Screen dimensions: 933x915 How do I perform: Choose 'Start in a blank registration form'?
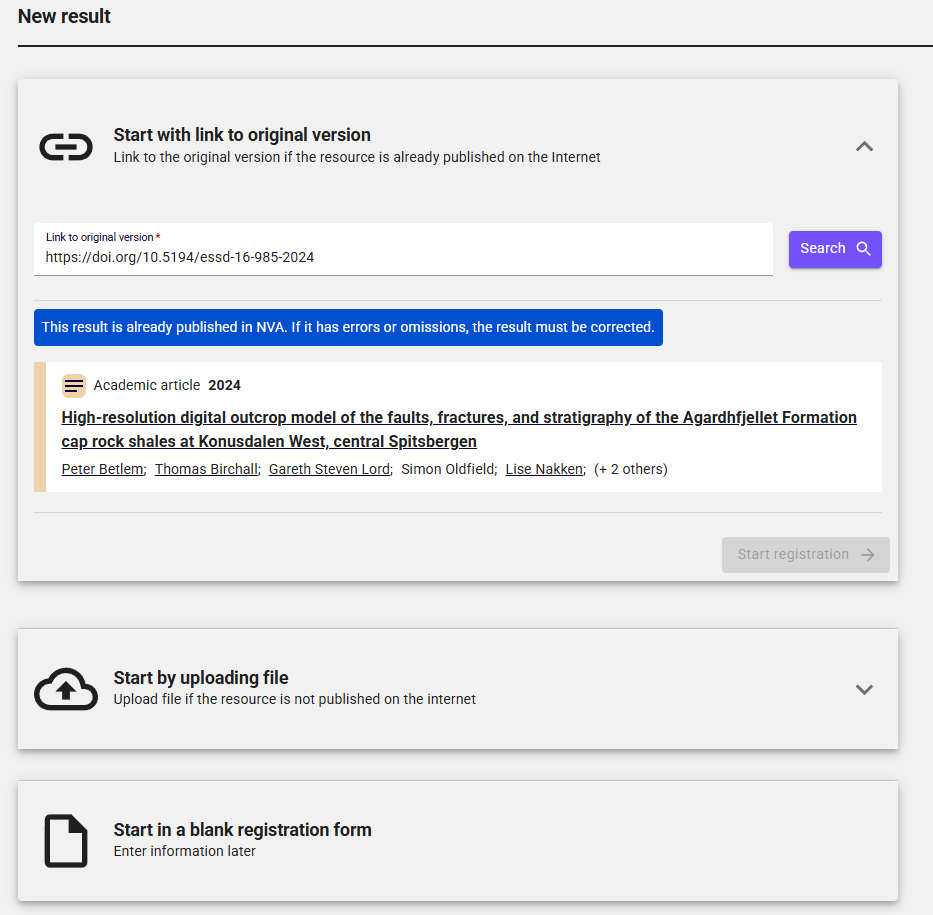click(242, 829)
